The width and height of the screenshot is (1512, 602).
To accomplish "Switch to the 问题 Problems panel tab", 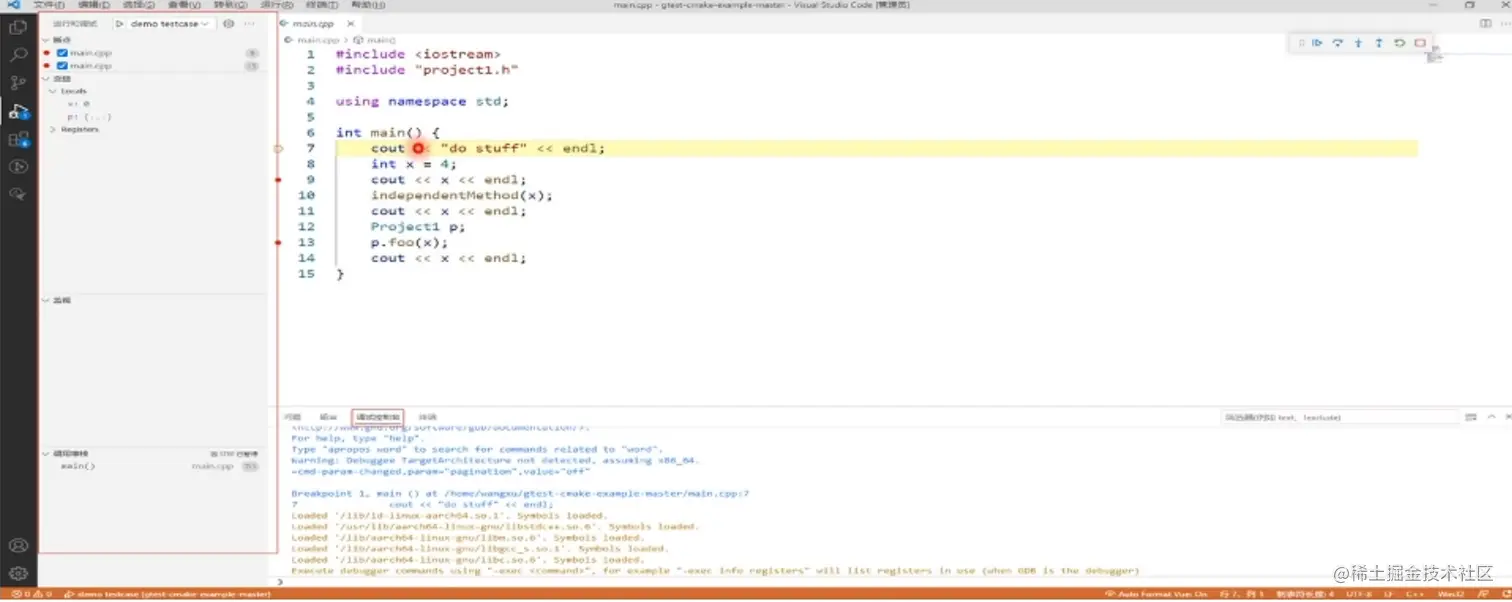I will coord(292,417).
